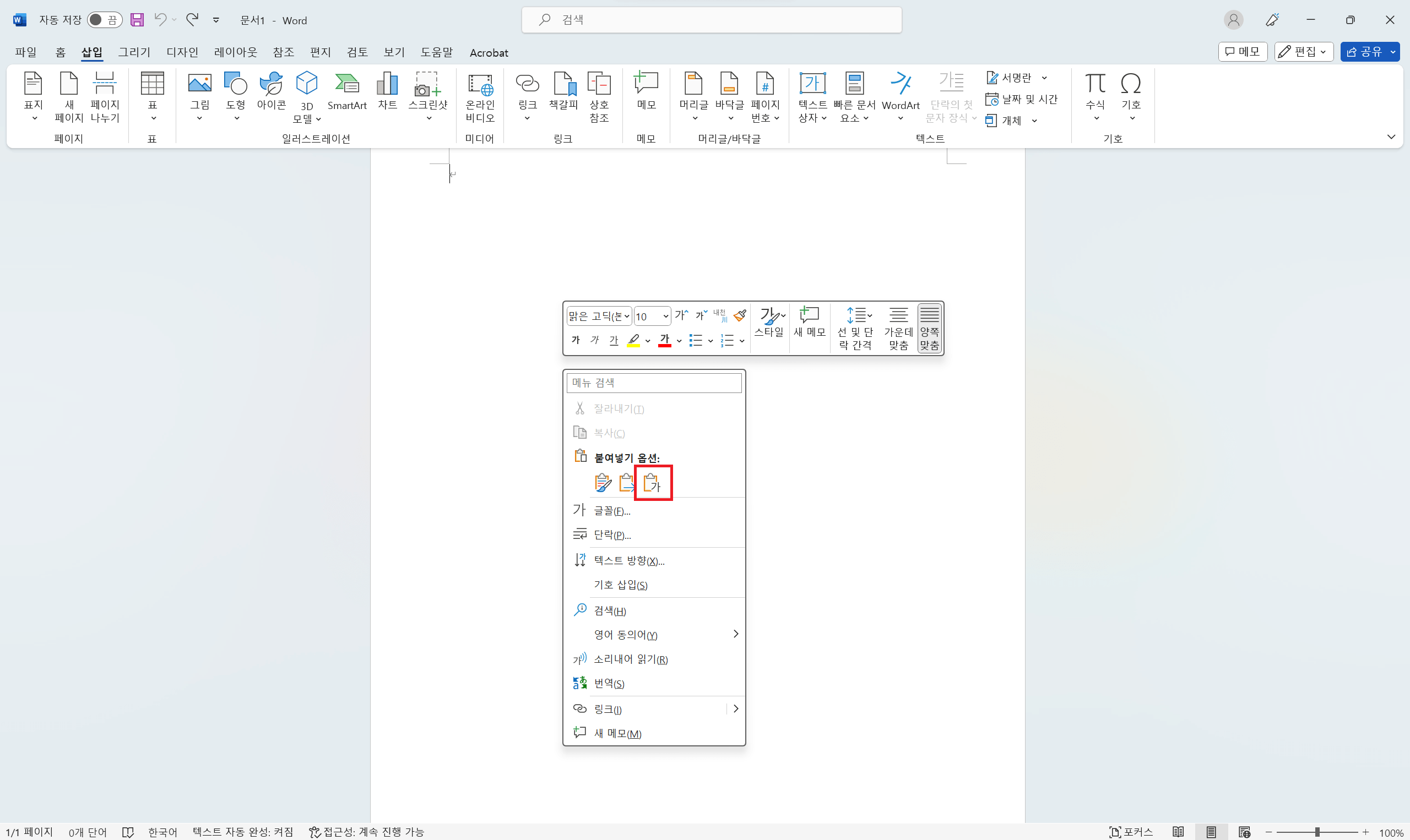Viewport: 1410px width, 840px height.
Task: Toggle 양쪽 맞춤 justify alignment
Action: [x=929, y=328]
